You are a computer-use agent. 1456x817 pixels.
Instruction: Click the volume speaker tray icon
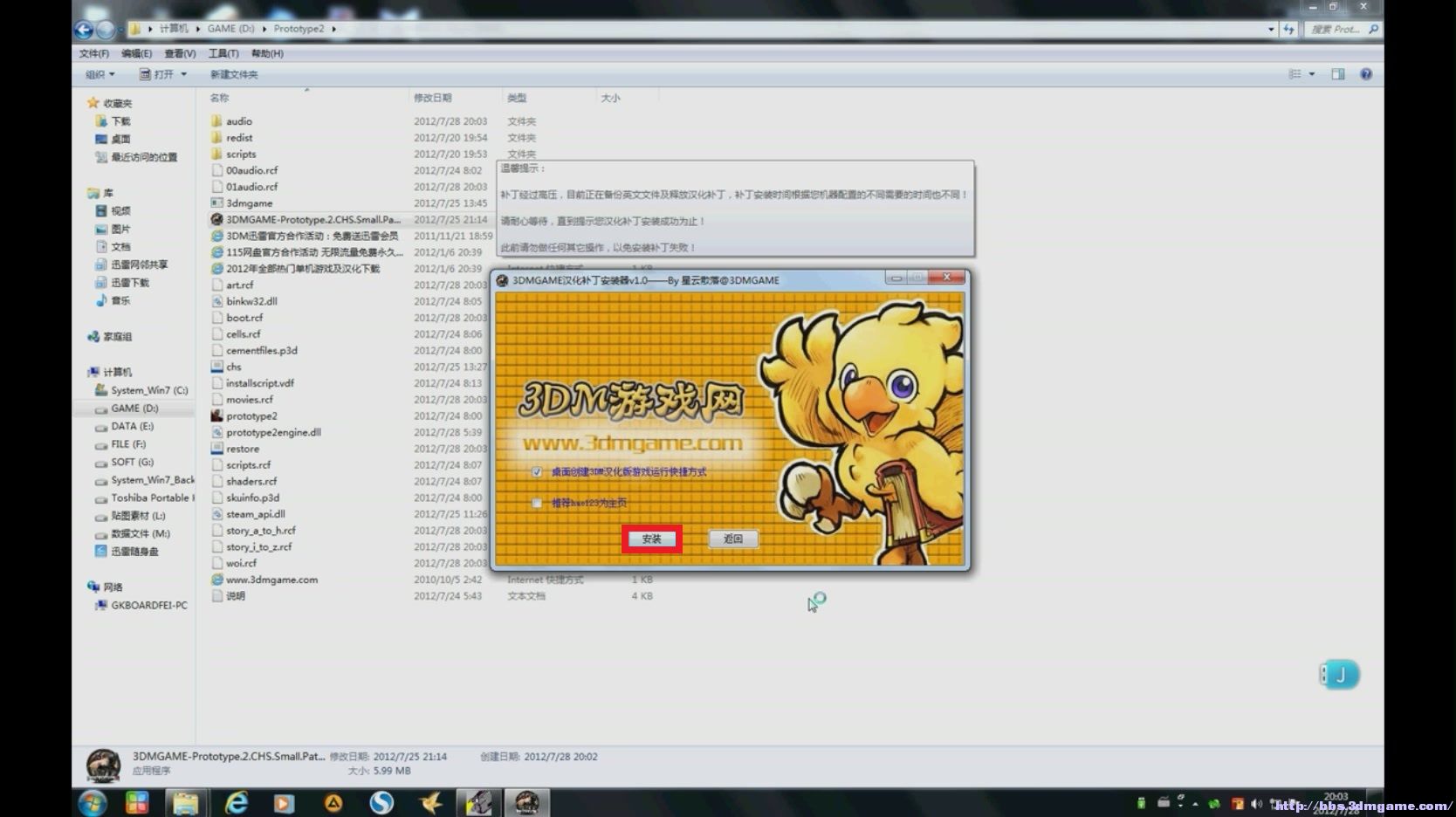1256,804
